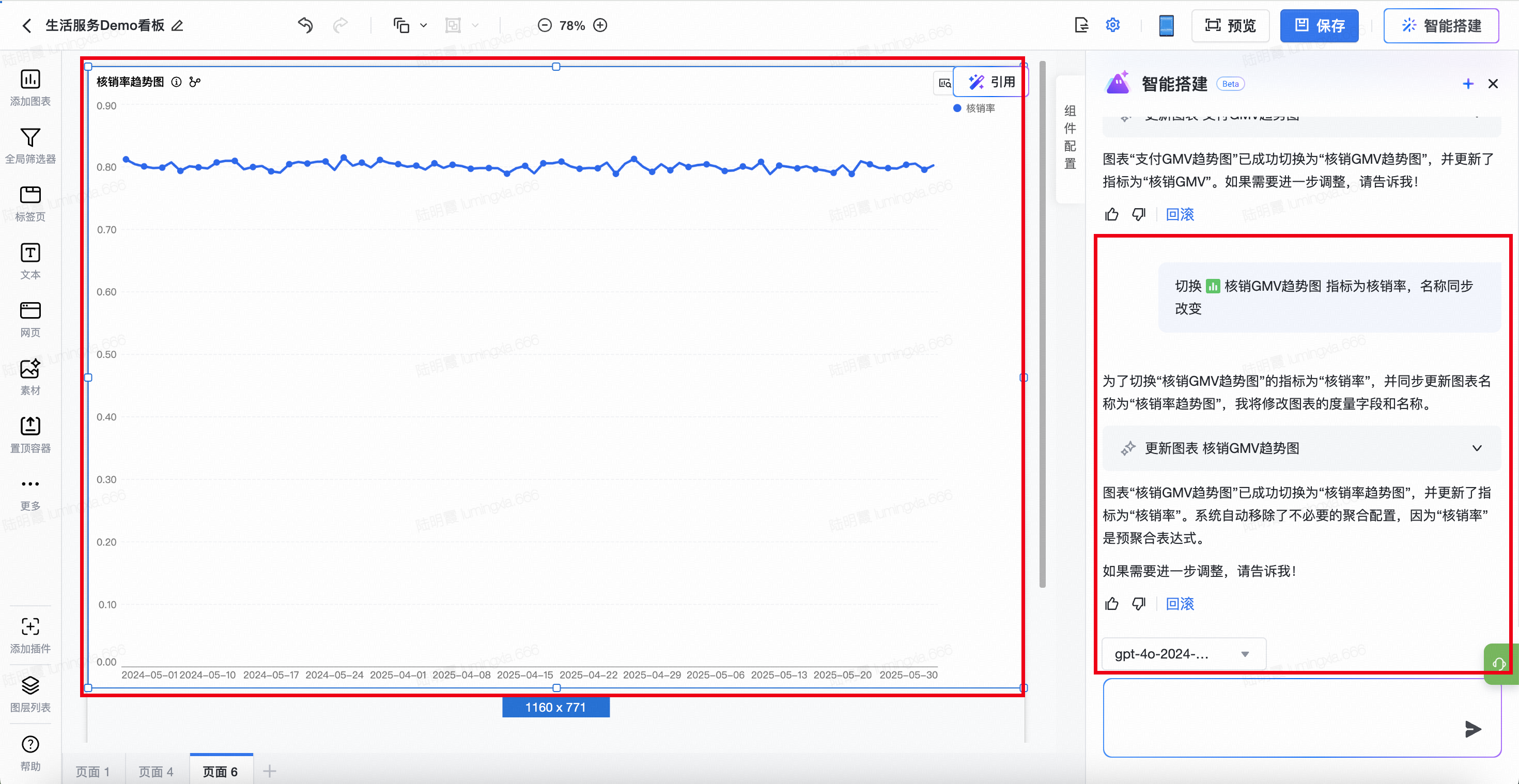Open the Layer list (图层列表) panel

(30, 685)
